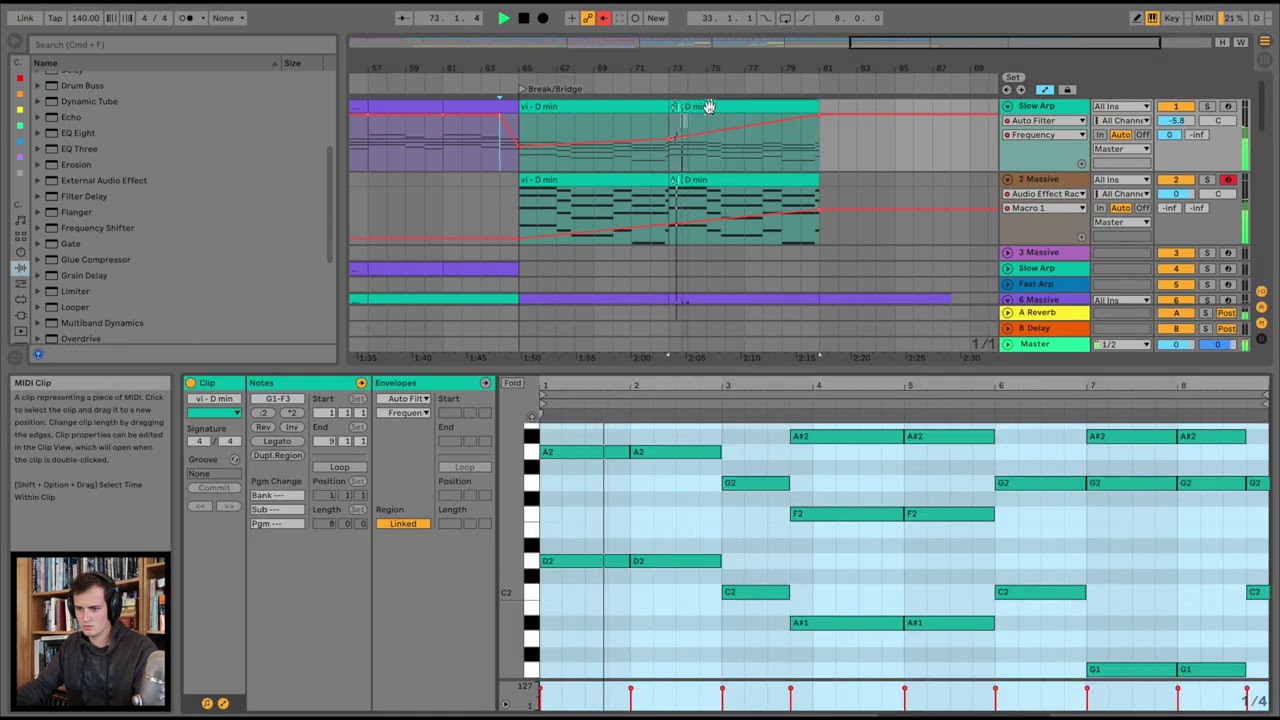
Task: Toggle Follow playback button
Action: [402, 18]
